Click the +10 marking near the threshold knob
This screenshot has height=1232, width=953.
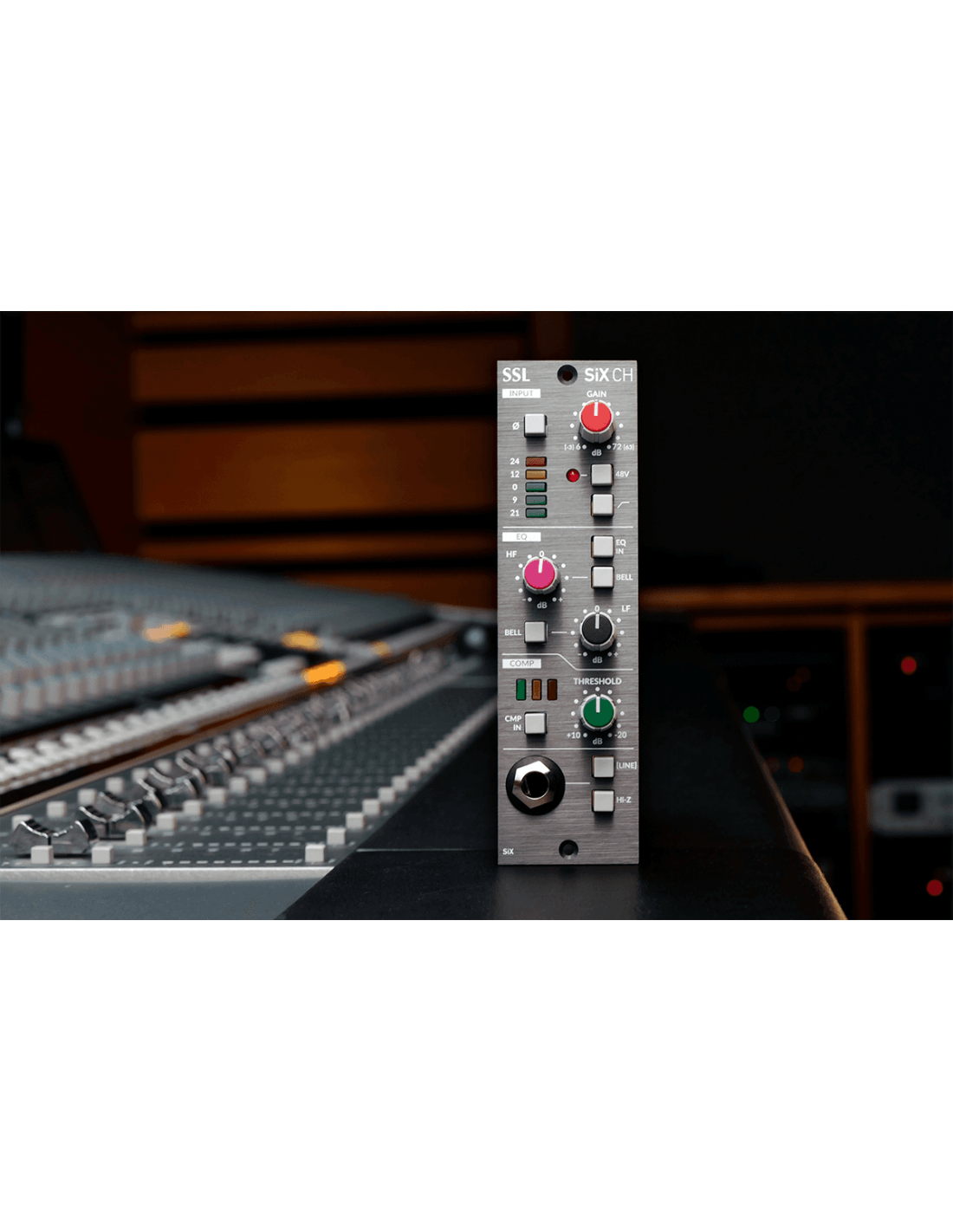click(x=574, y=736)
